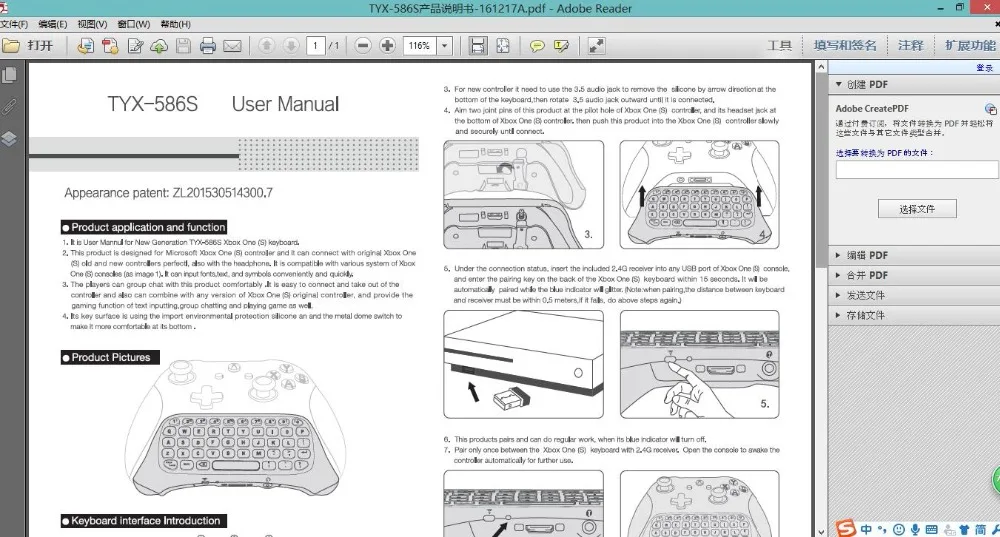Add a sticky note comment
The height and width of the screenshot is (537, 1000).
pyautogui.click(x=537, y=46)
